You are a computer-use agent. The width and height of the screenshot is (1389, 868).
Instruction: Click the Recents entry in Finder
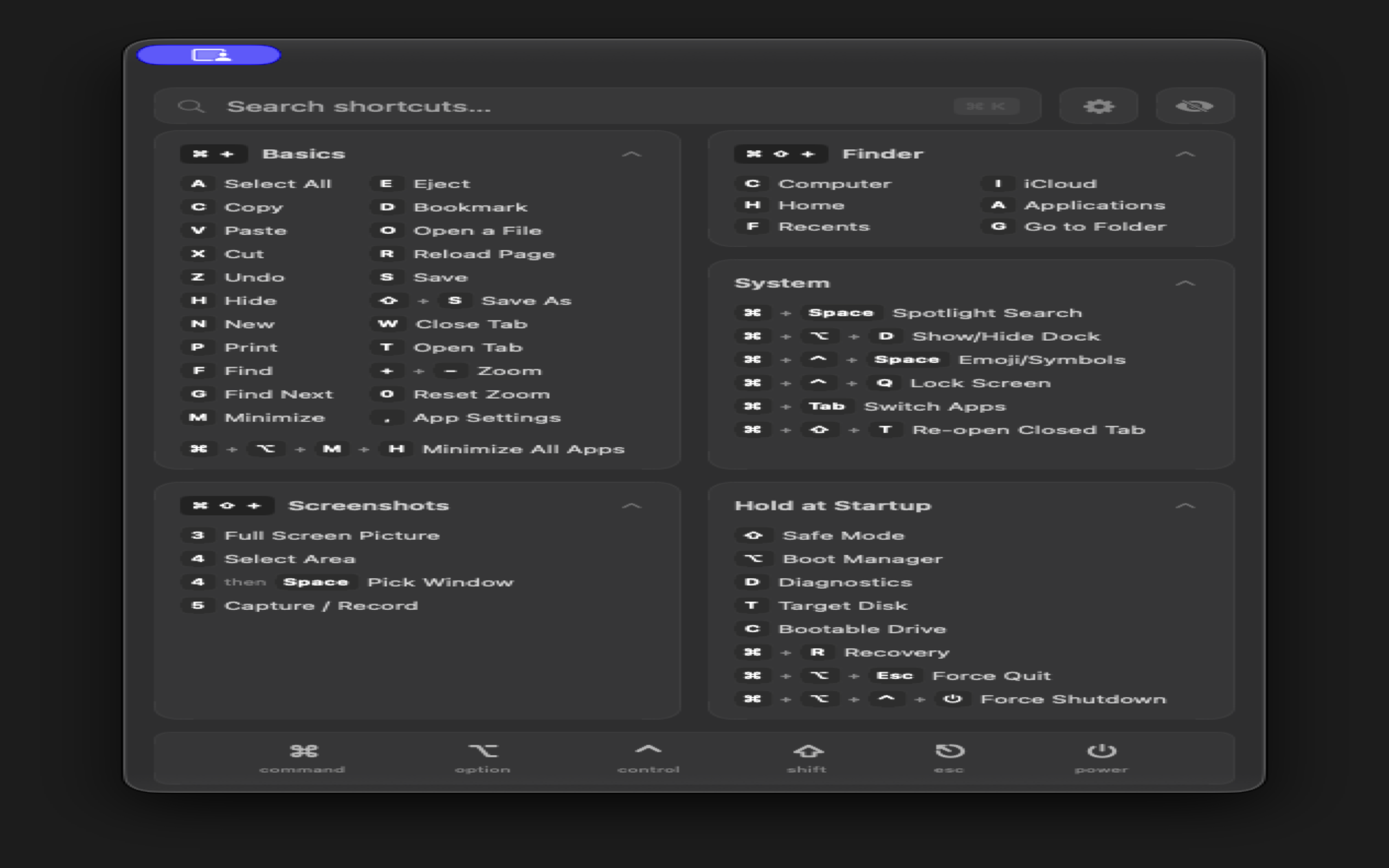point(803,227)
